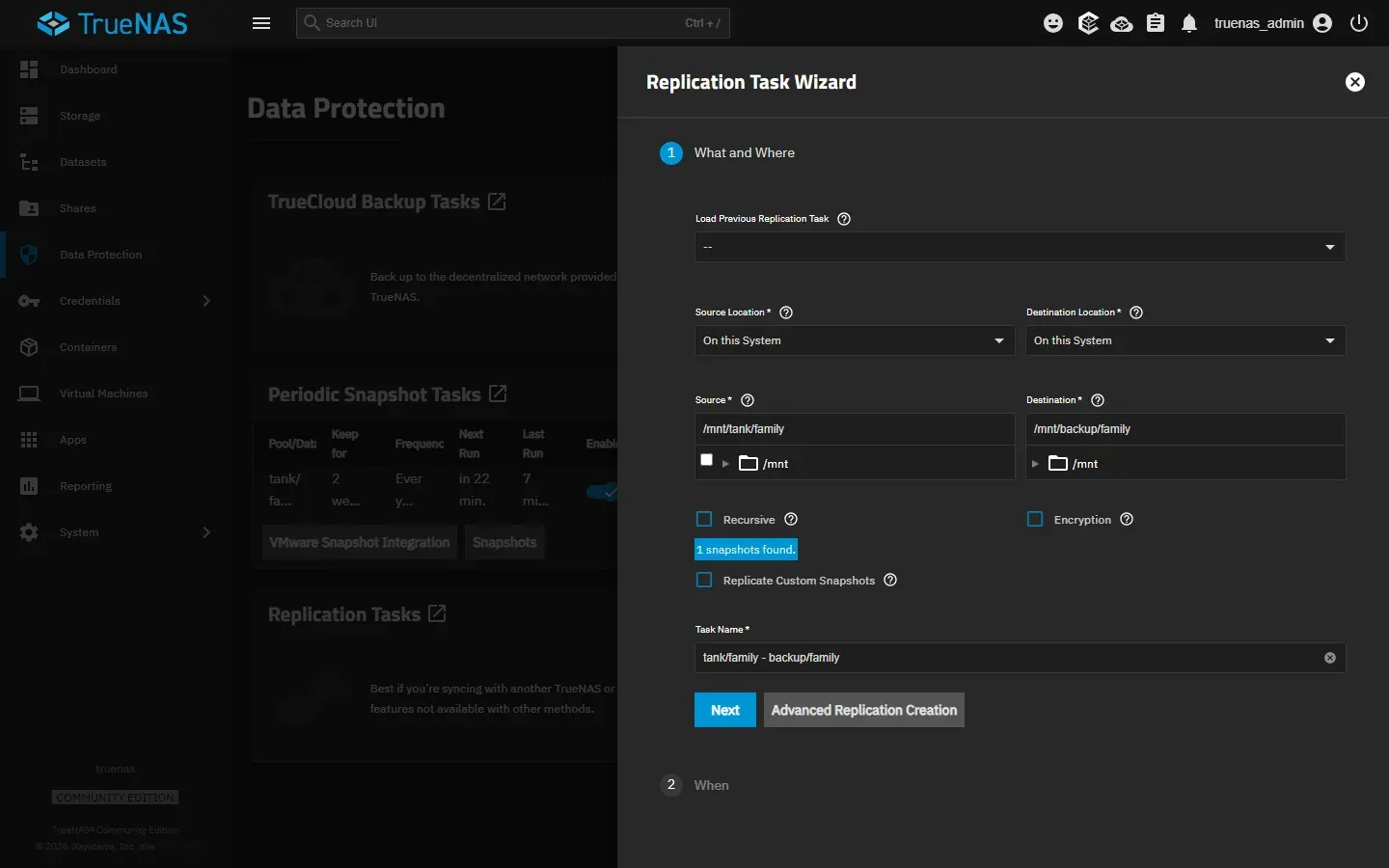Screen dimensions: 1389x868
Task: Click the Next button
Action: pos(725,710)
